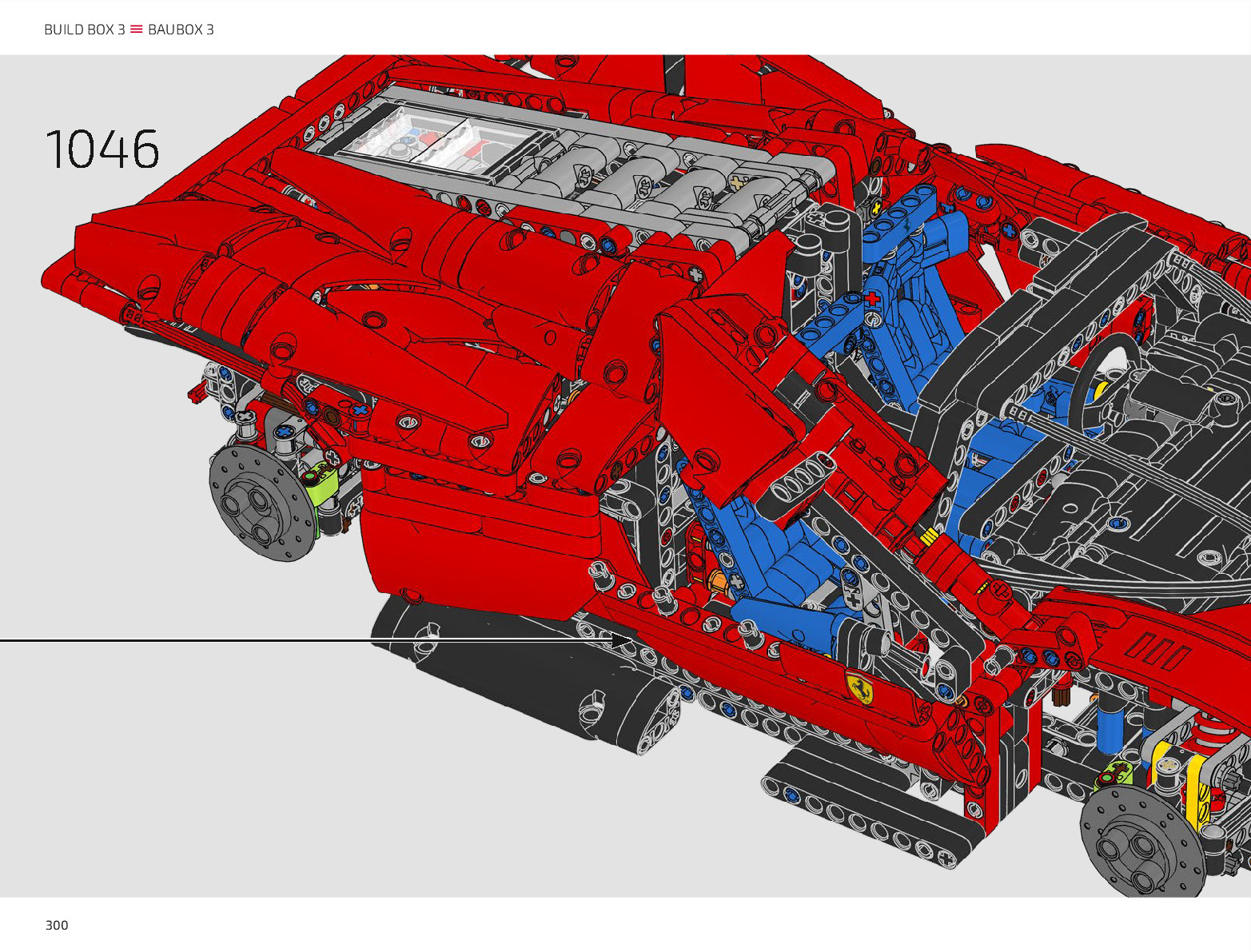Image resolution: width=1251 pixels, height=952 pixels.
Task: Click the yellow Ferrari prancing horse badge
Action: click(859, 687)
